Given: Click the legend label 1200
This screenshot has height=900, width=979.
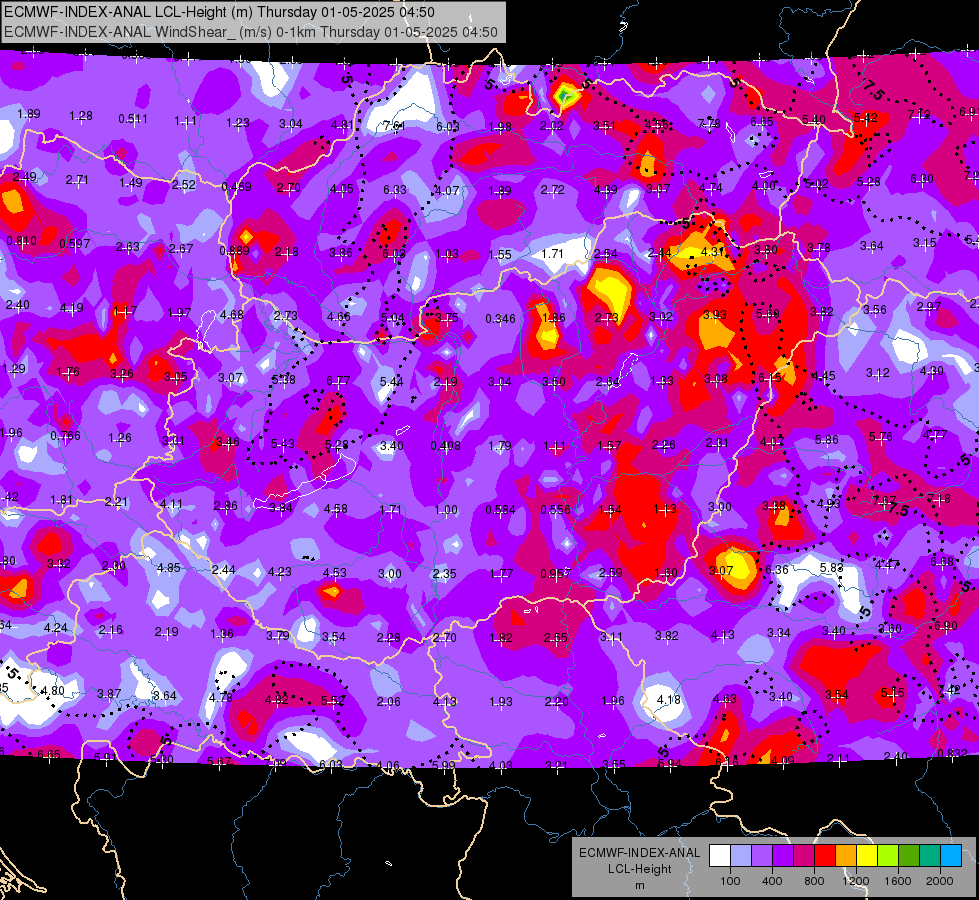Looking at the screenshot, I should click(856, 881).
